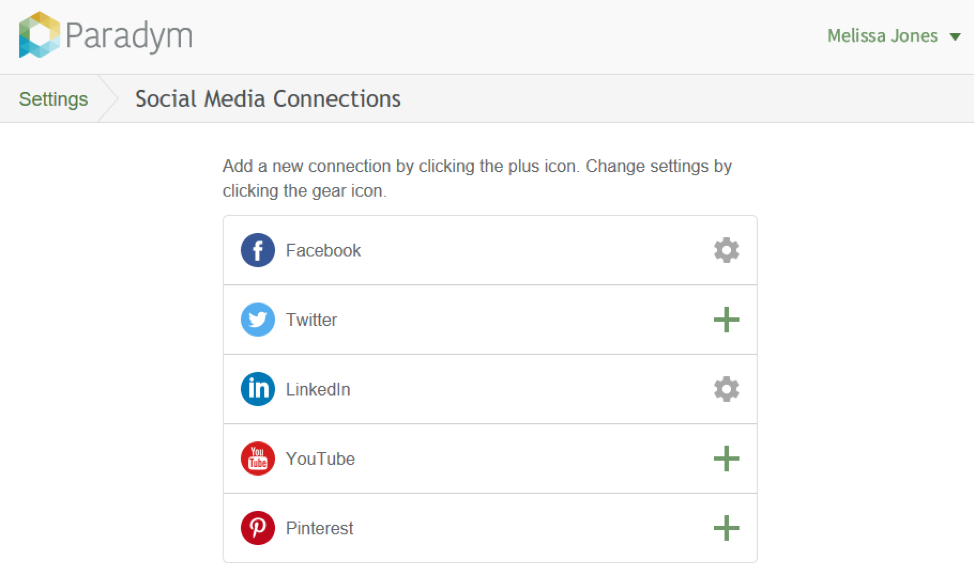Add a YouTube connection with the plus icon

point(726,459)
